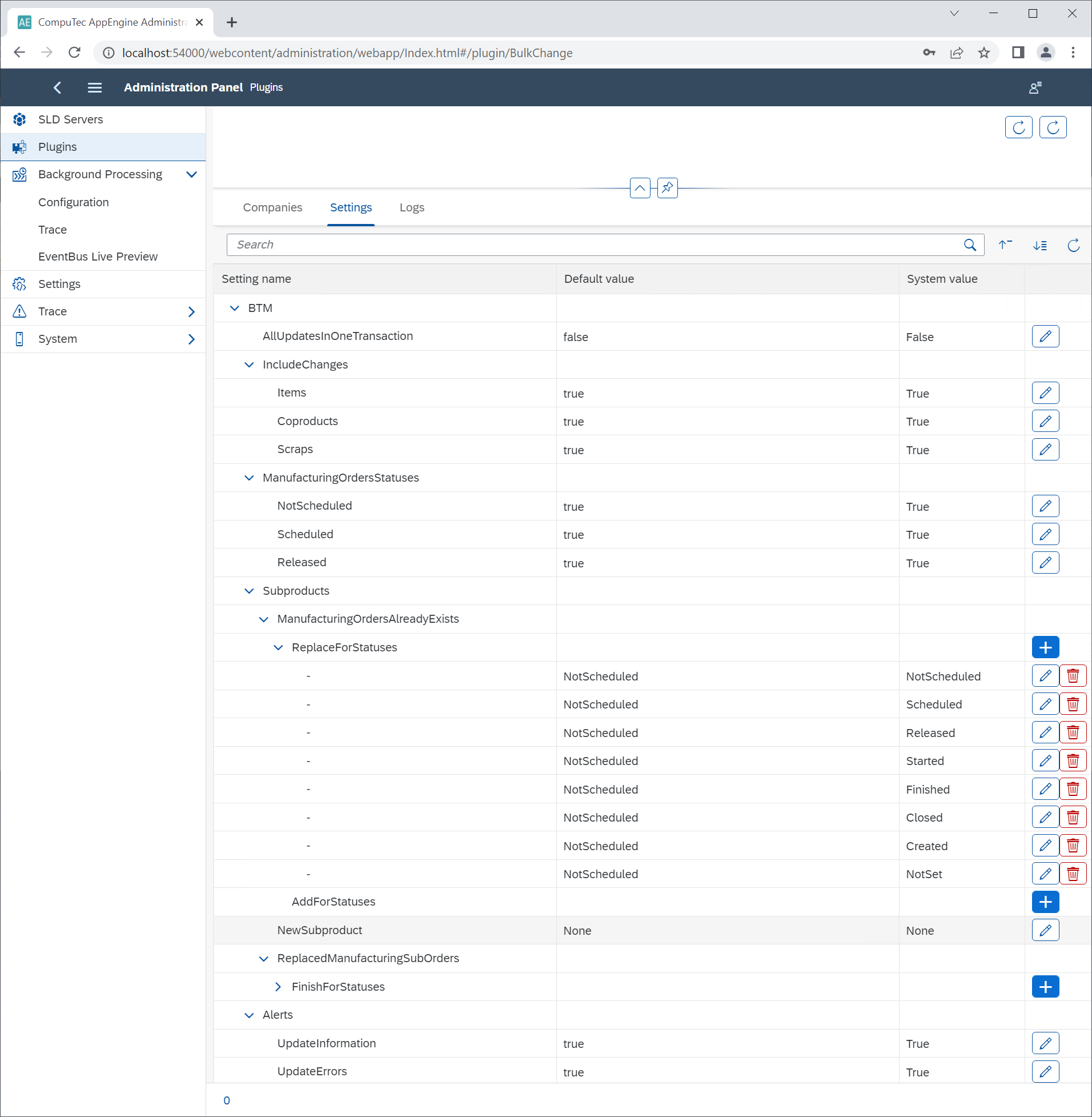Screen dimensions: 1092x1117
Task: Click the collapse all rows icon
Action: tap(1005, 245)
